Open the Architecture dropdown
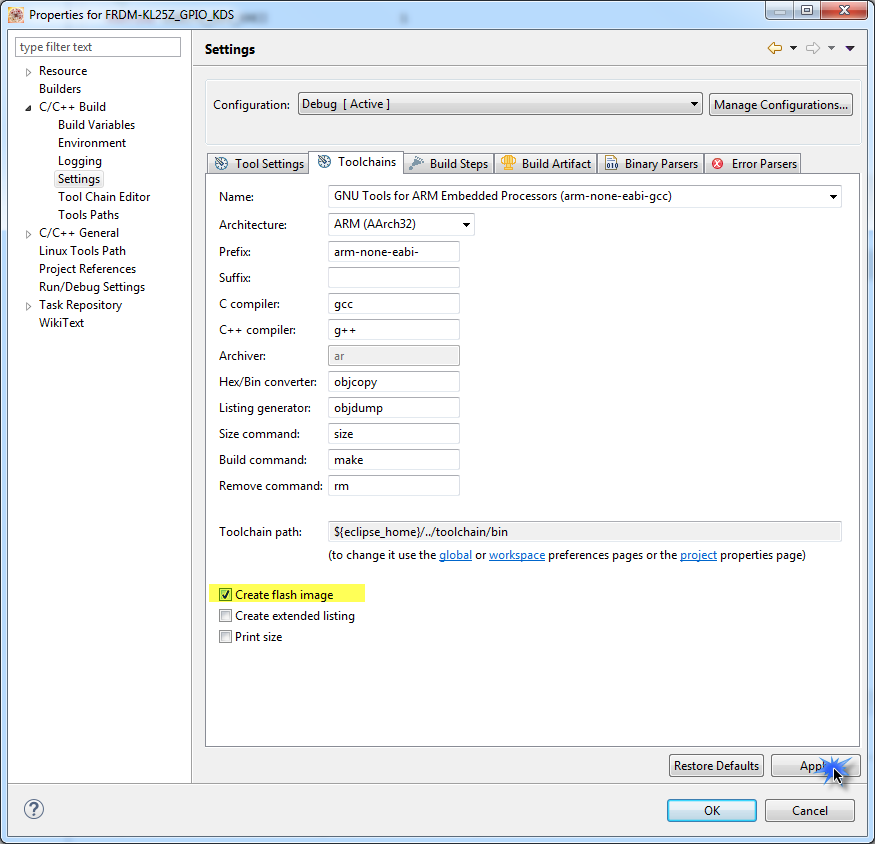Image resolution: width=875 pixels, height=844 pixels. 401,224
